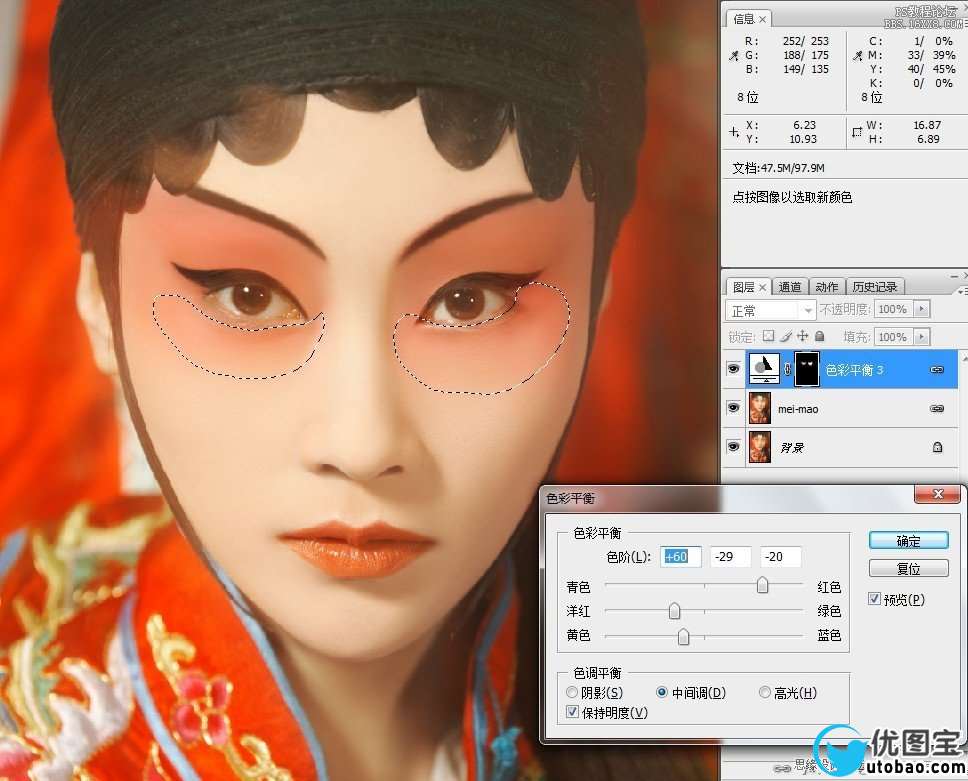Click the mei-mao layer thumbnail
The height and width of the screenshot is (781, 968).
pyautogui.click(x=760, y=408)
